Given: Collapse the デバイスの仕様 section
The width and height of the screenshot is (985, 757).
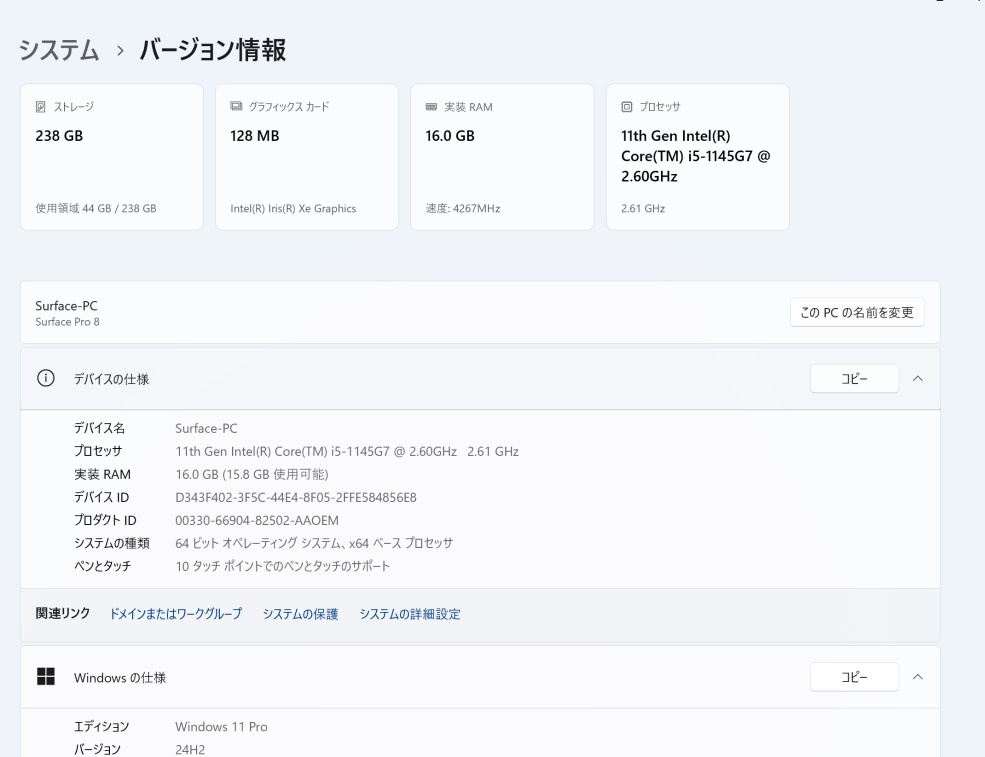Looking at the screenshot, I should coord(918,378).
